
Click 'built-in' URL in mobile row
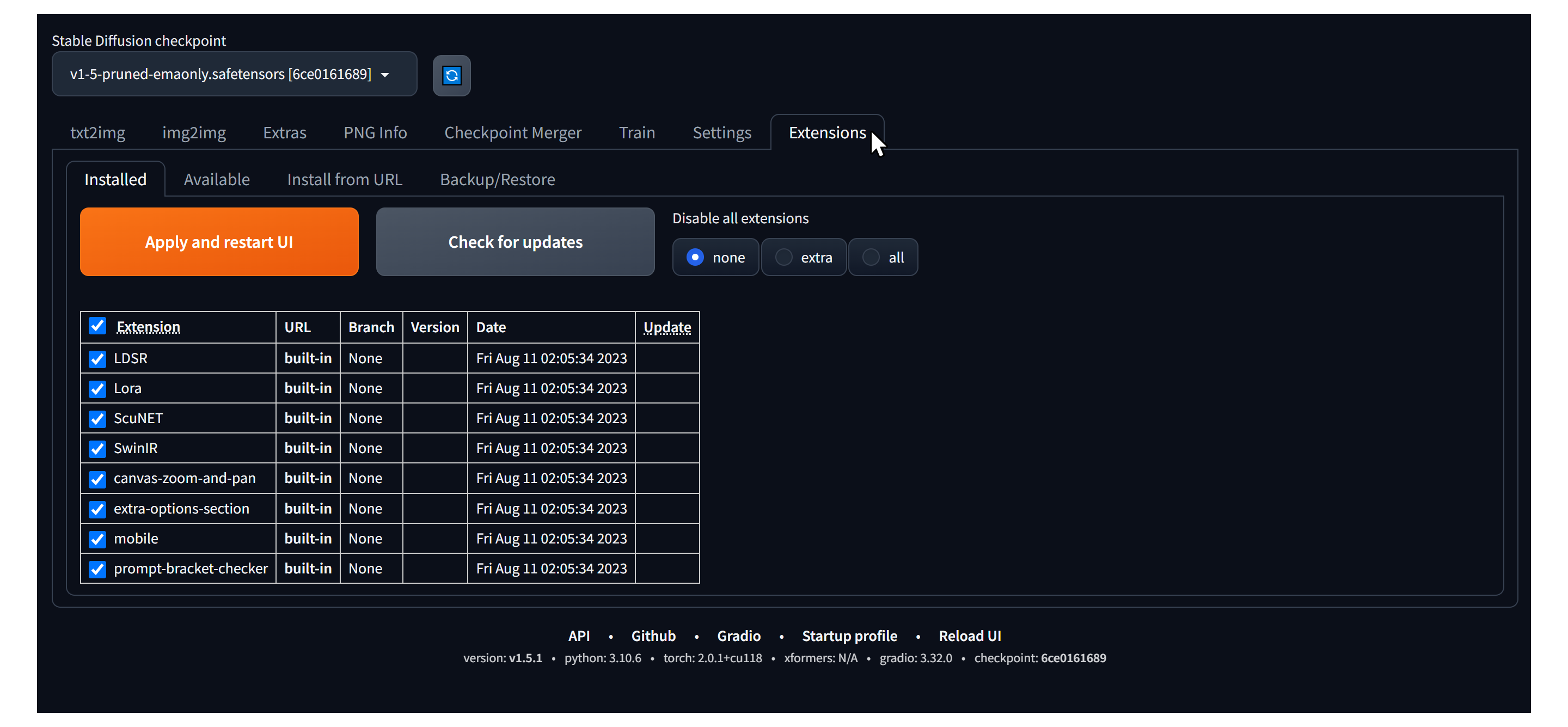pos(308,538)
